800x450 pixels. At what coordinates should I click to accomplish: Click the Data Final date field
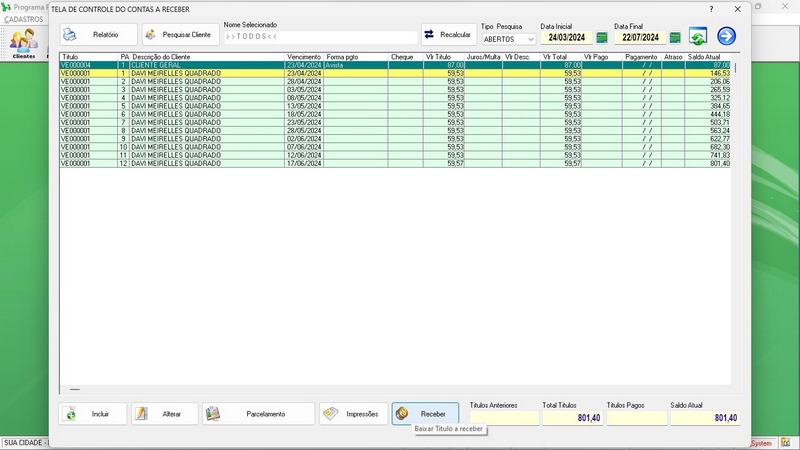(x=640, y=38)
